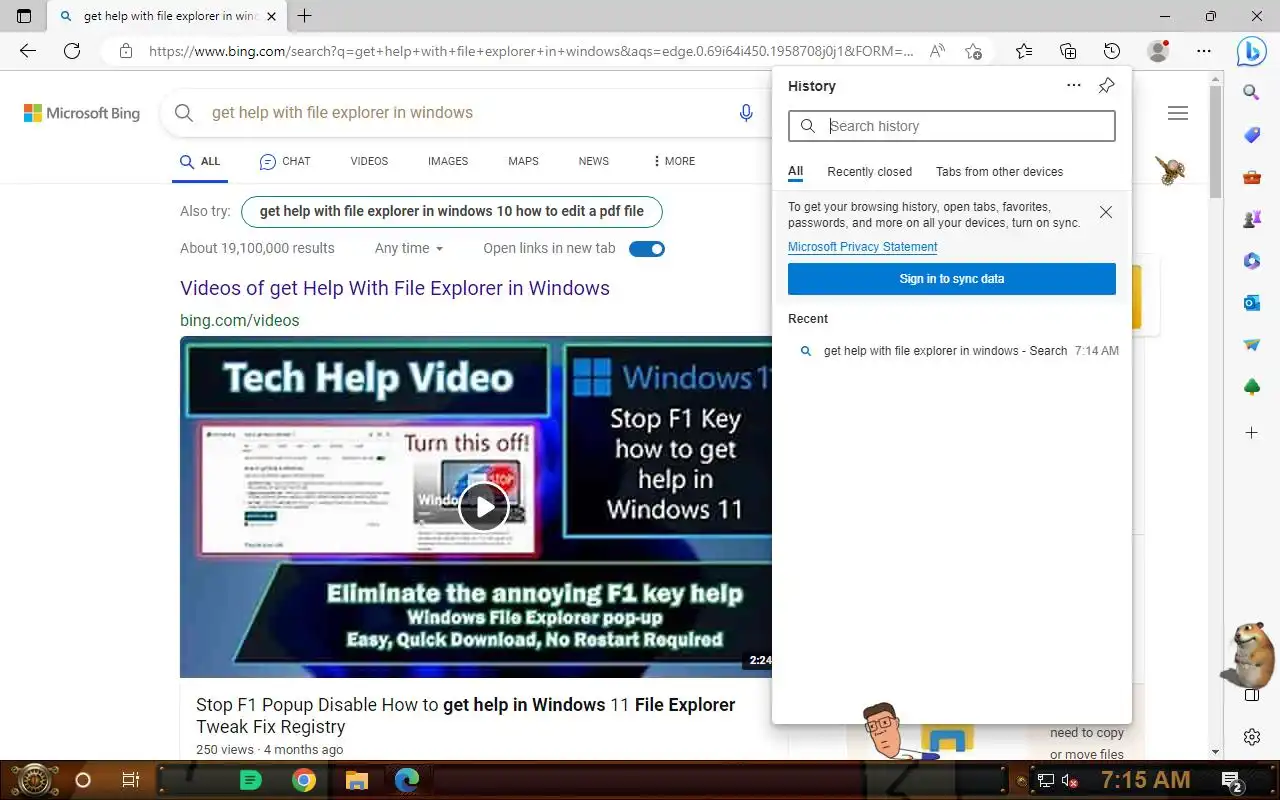1280x800 pixels.
Task: Click the Read aloud icon
Action: point(937,51)
